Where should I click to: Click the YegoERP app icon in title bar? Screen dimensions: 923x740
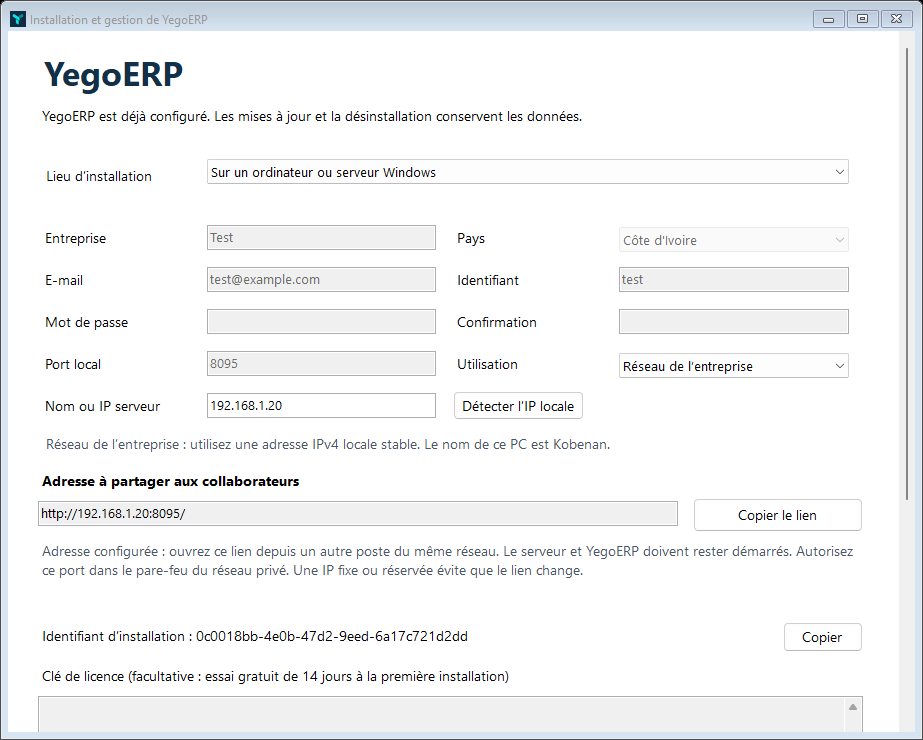(18, 19)
